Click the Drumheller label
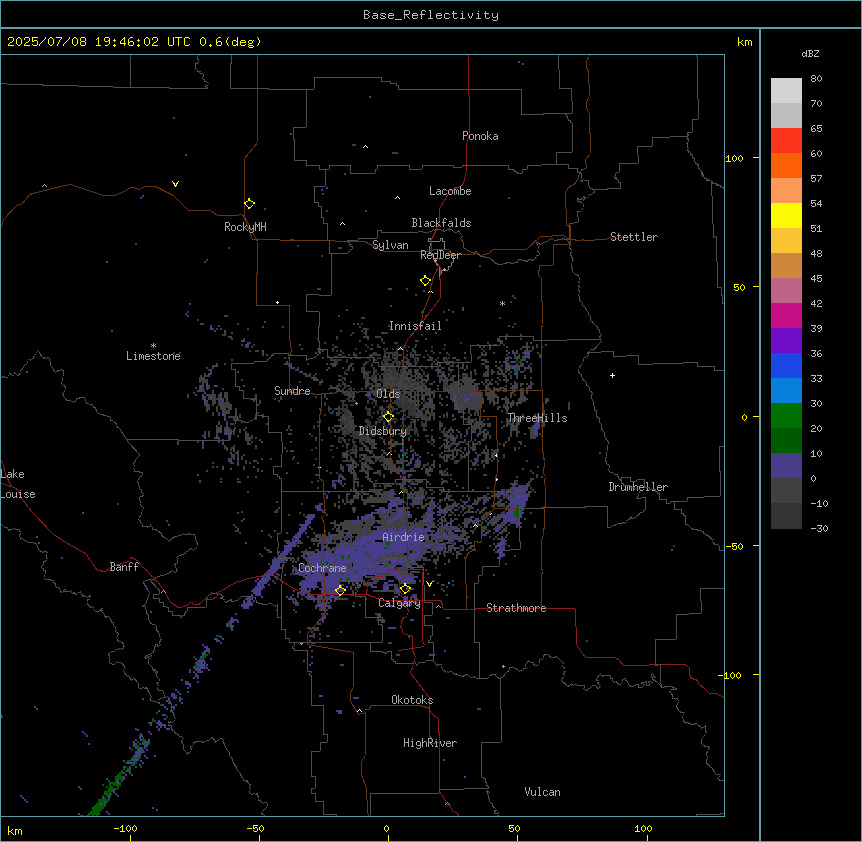Viewport: 862px width, 842px height. [x=638, y=487]
